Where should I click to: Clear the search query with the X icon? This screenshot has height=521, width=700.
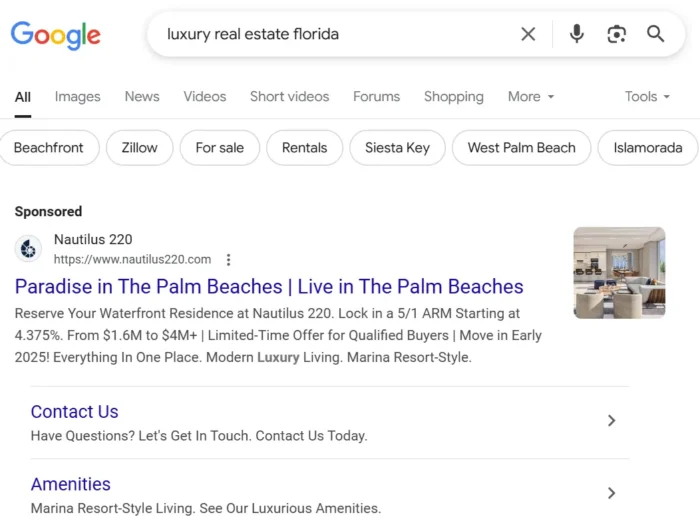[x=528, y=34]
